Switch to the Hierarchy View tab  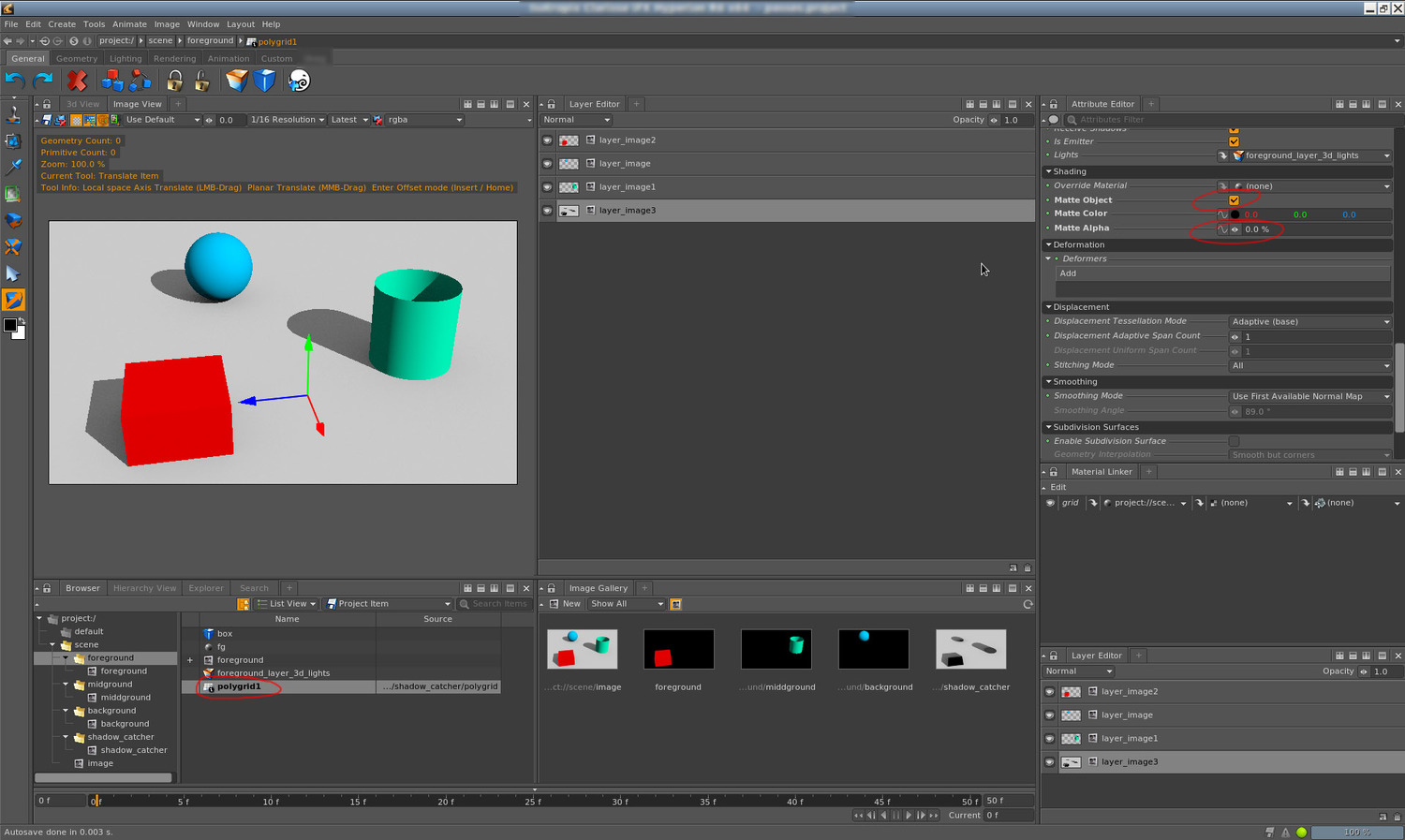(144, 588)
